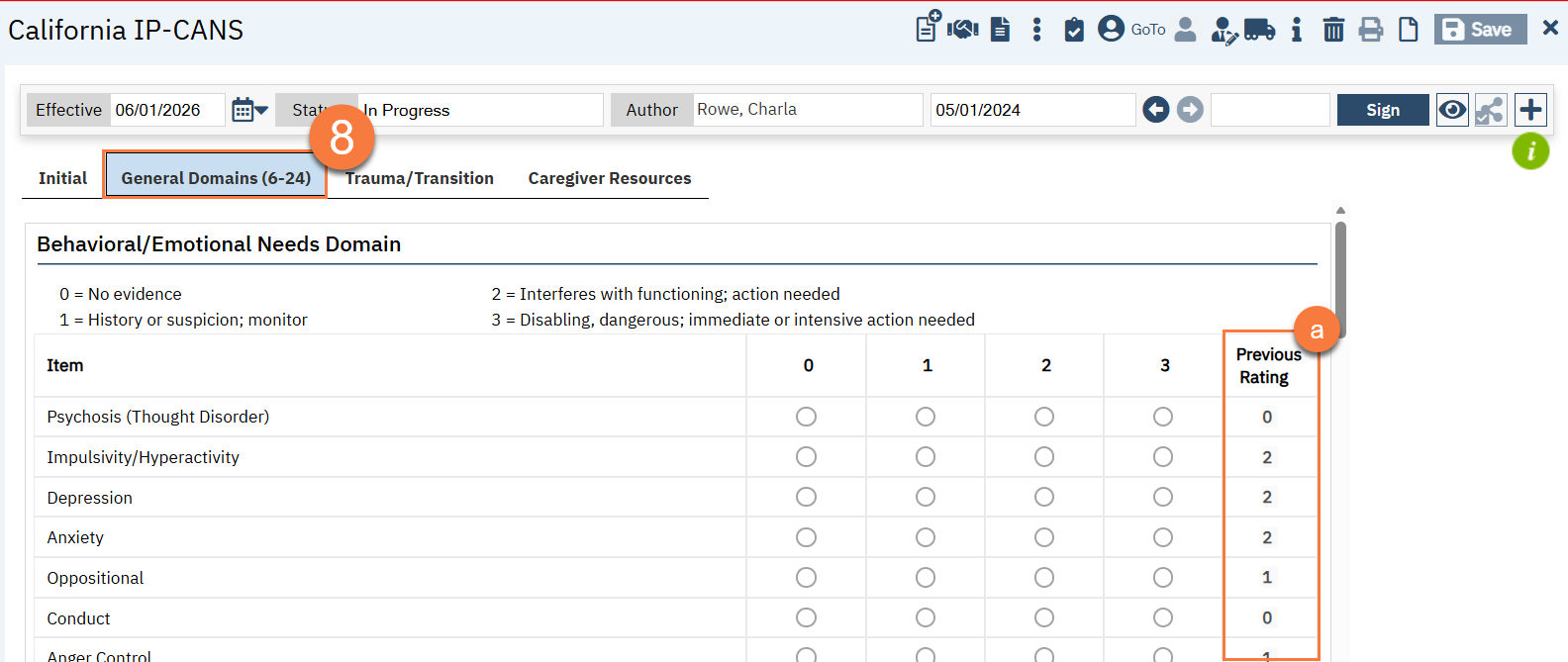Click the GoTo text link

point(1148,30)
